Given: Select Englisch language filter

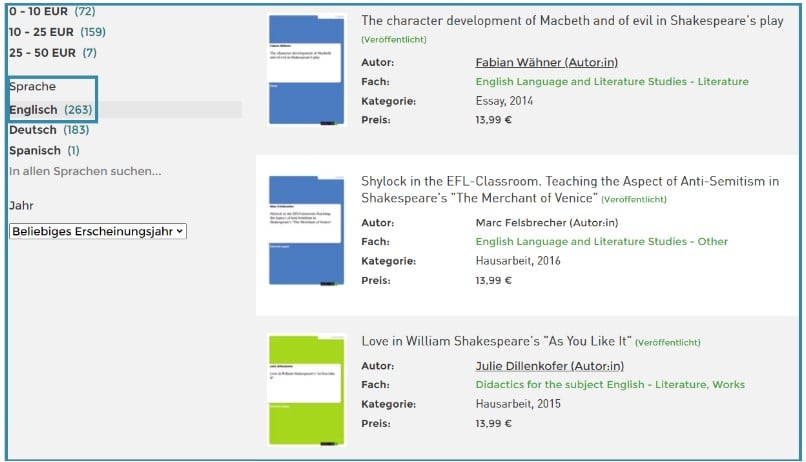Looking at the screenshot, I should click(x=50, y=109).
